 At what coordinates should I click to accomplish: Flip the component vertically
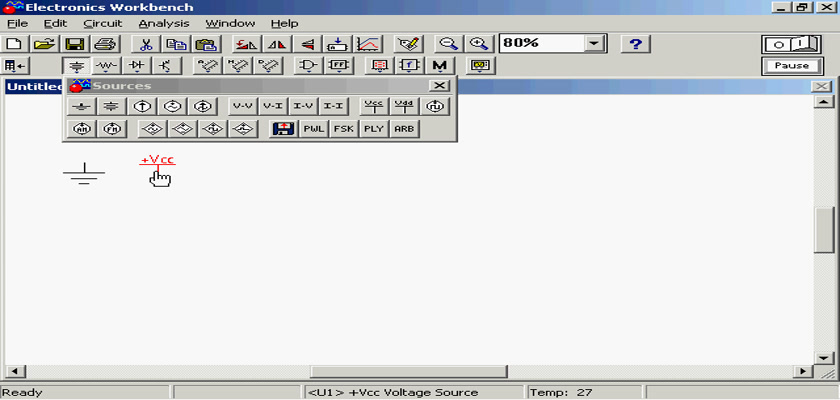tap(307, 44)
